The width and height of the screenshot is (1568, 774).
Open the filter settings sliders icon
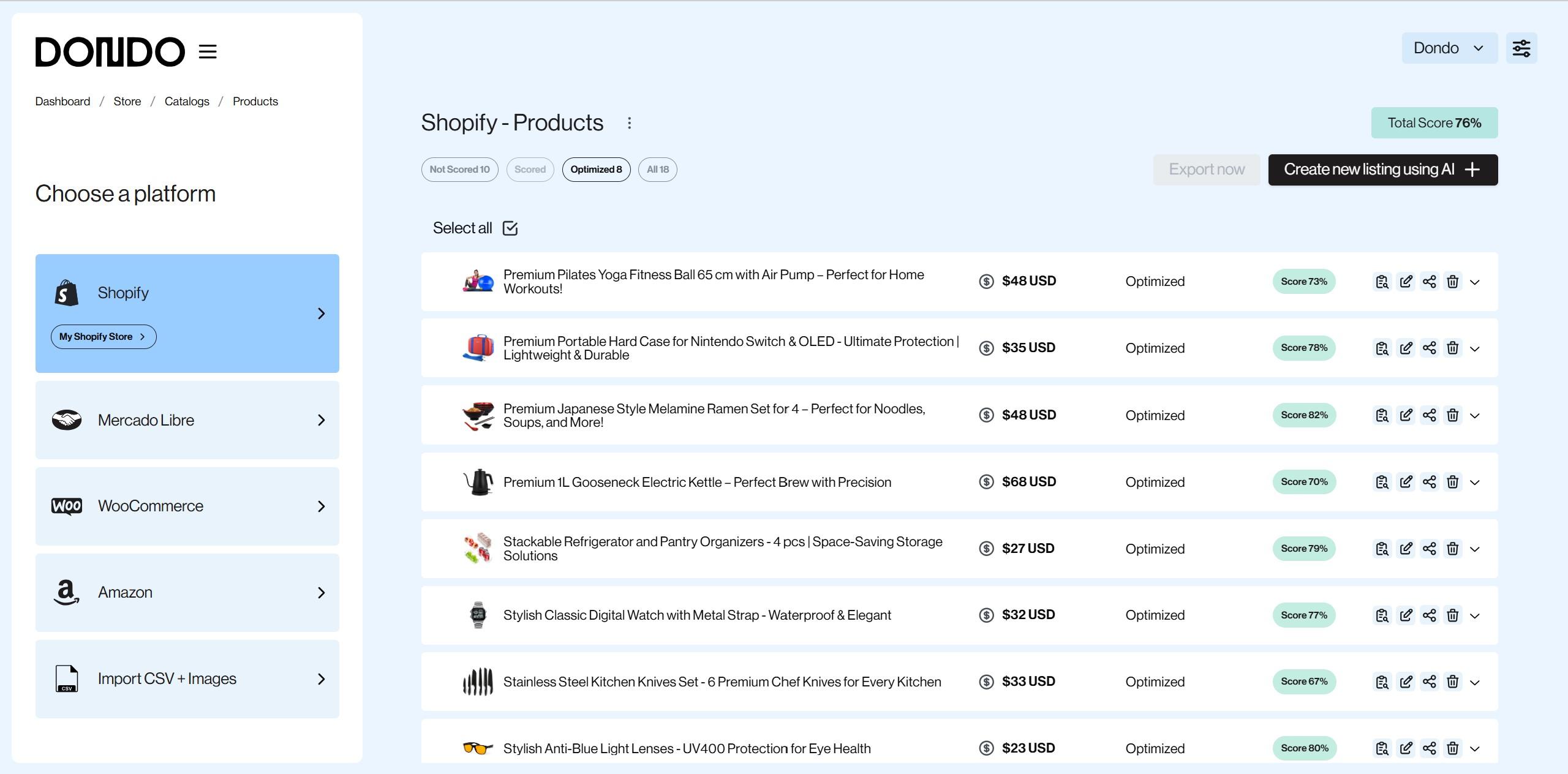[x=1521, y=48]
